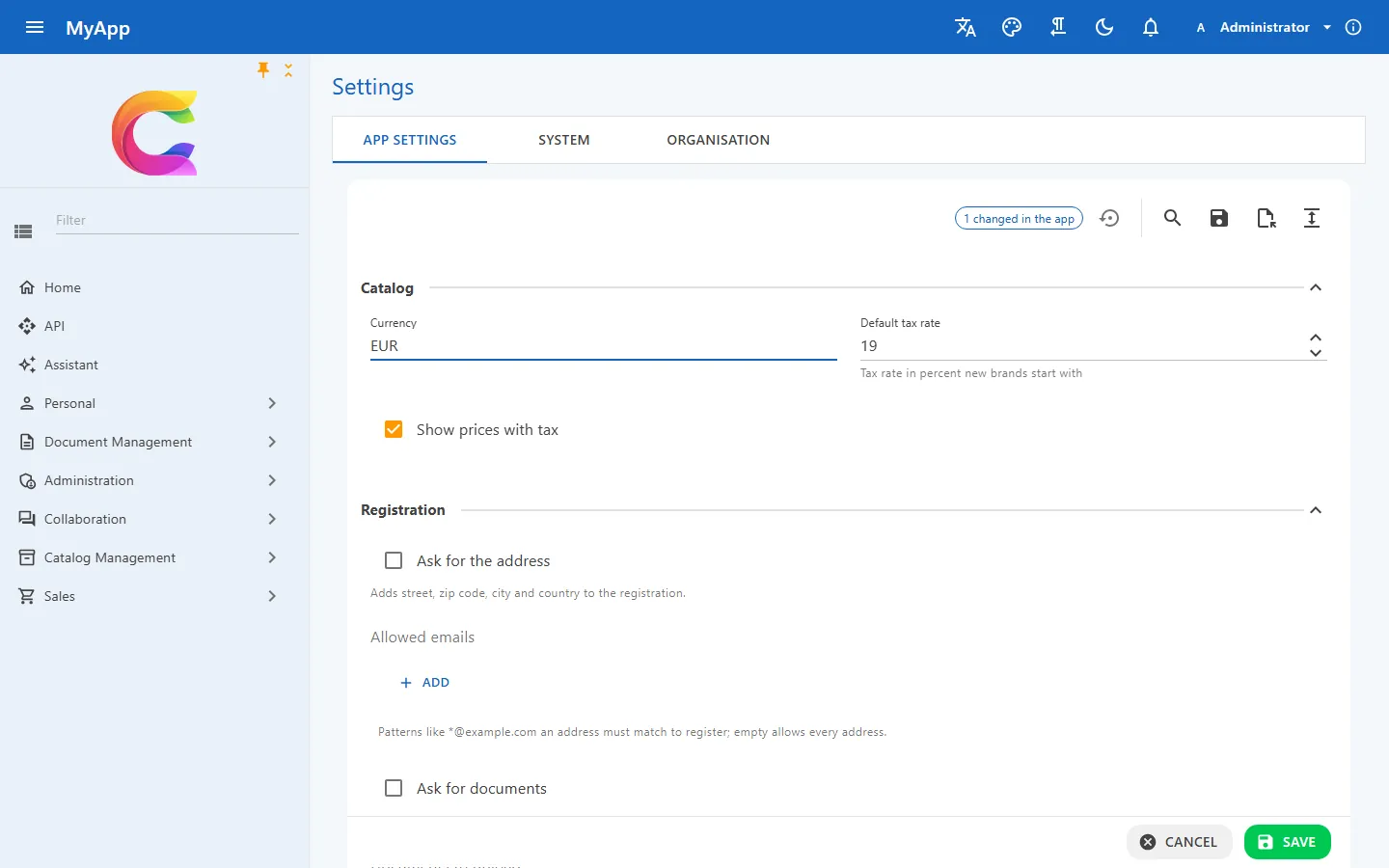
Task: Click the '1 changed in the app' chip
Action: click(1019, 219)
